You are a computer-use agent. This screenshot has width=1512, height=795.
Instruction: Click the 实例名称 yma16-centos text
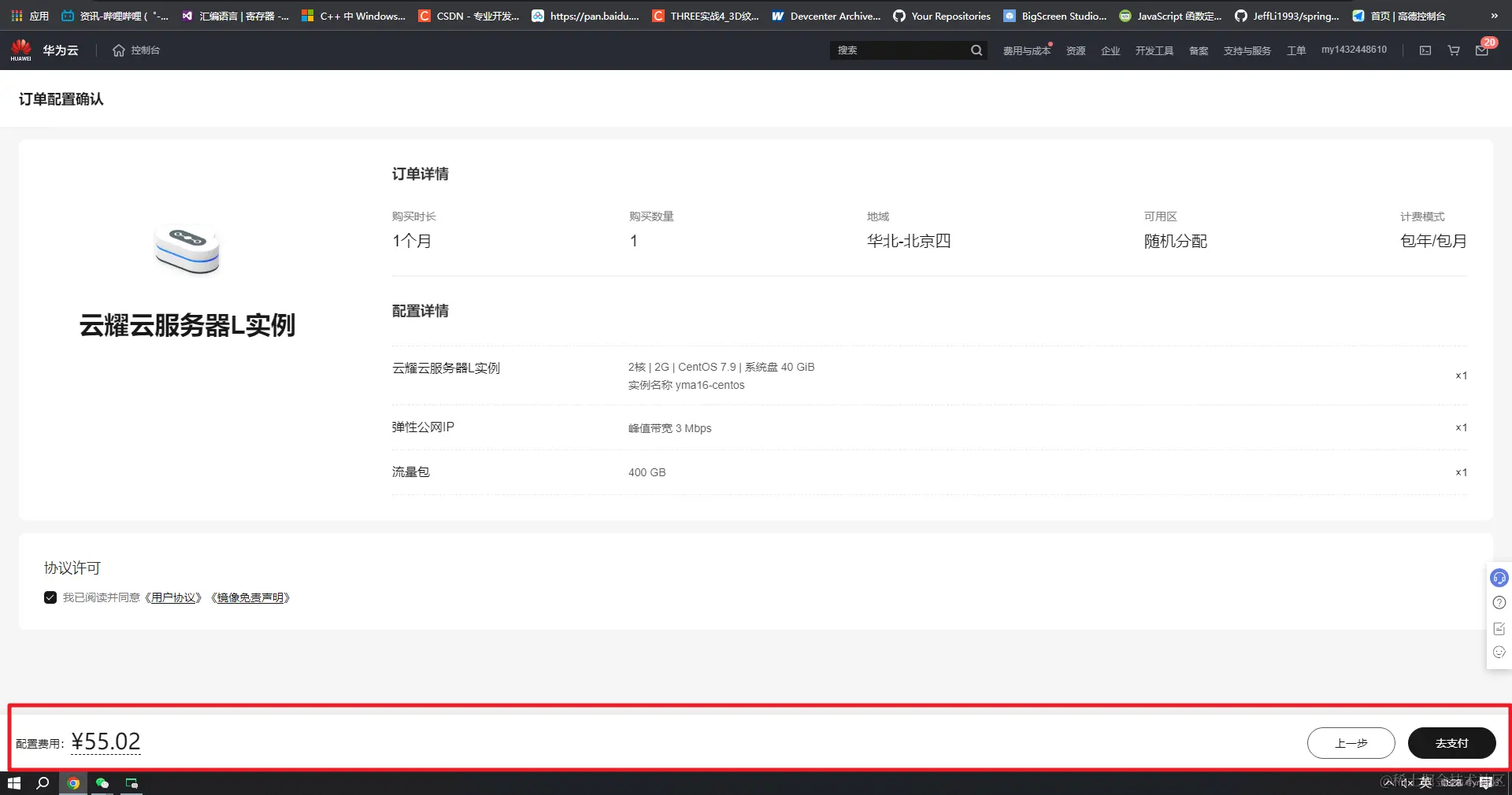(x=686, y=385)
